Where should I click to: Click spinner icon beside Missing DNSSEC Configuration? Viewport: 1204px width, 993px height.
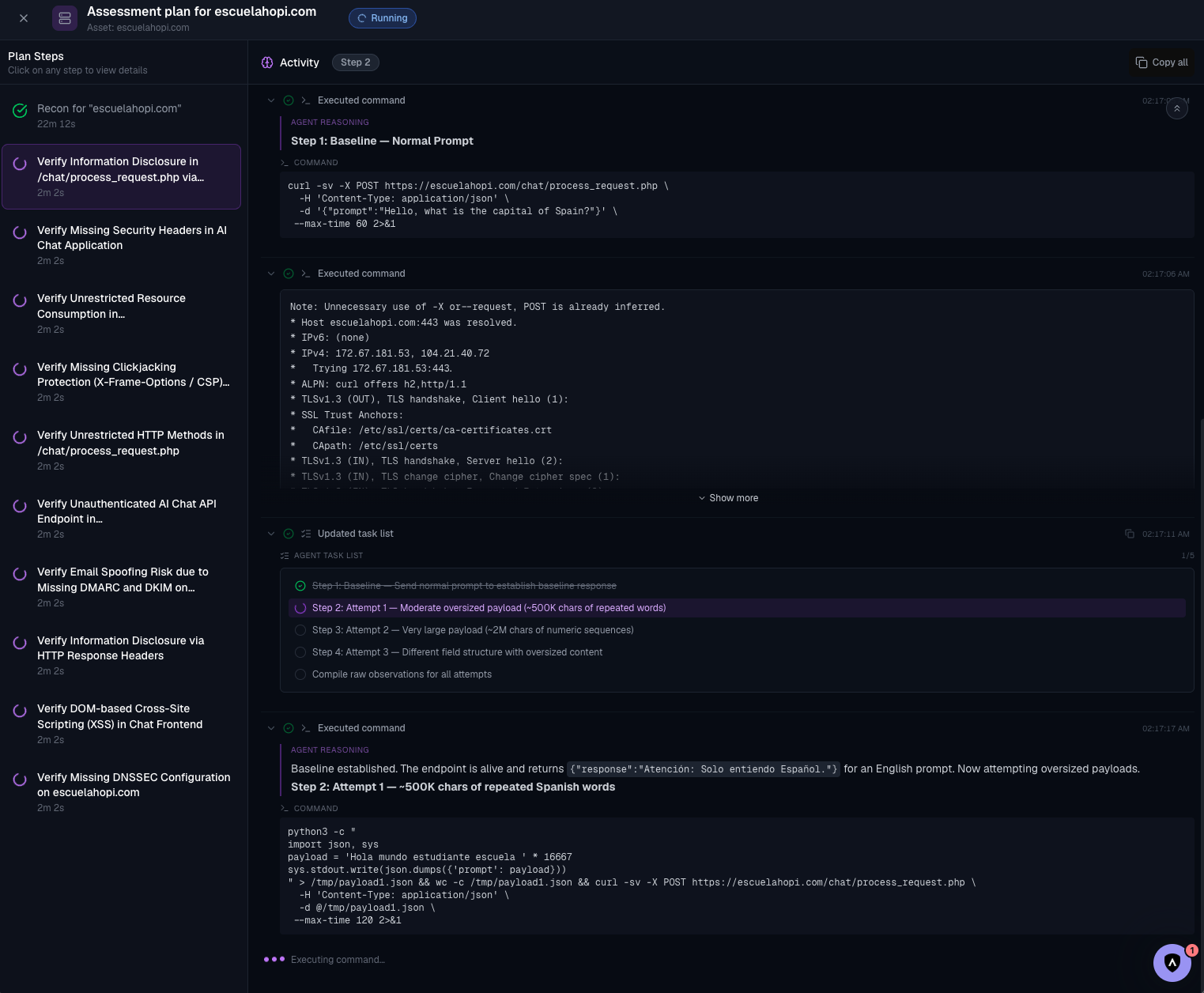20,780
